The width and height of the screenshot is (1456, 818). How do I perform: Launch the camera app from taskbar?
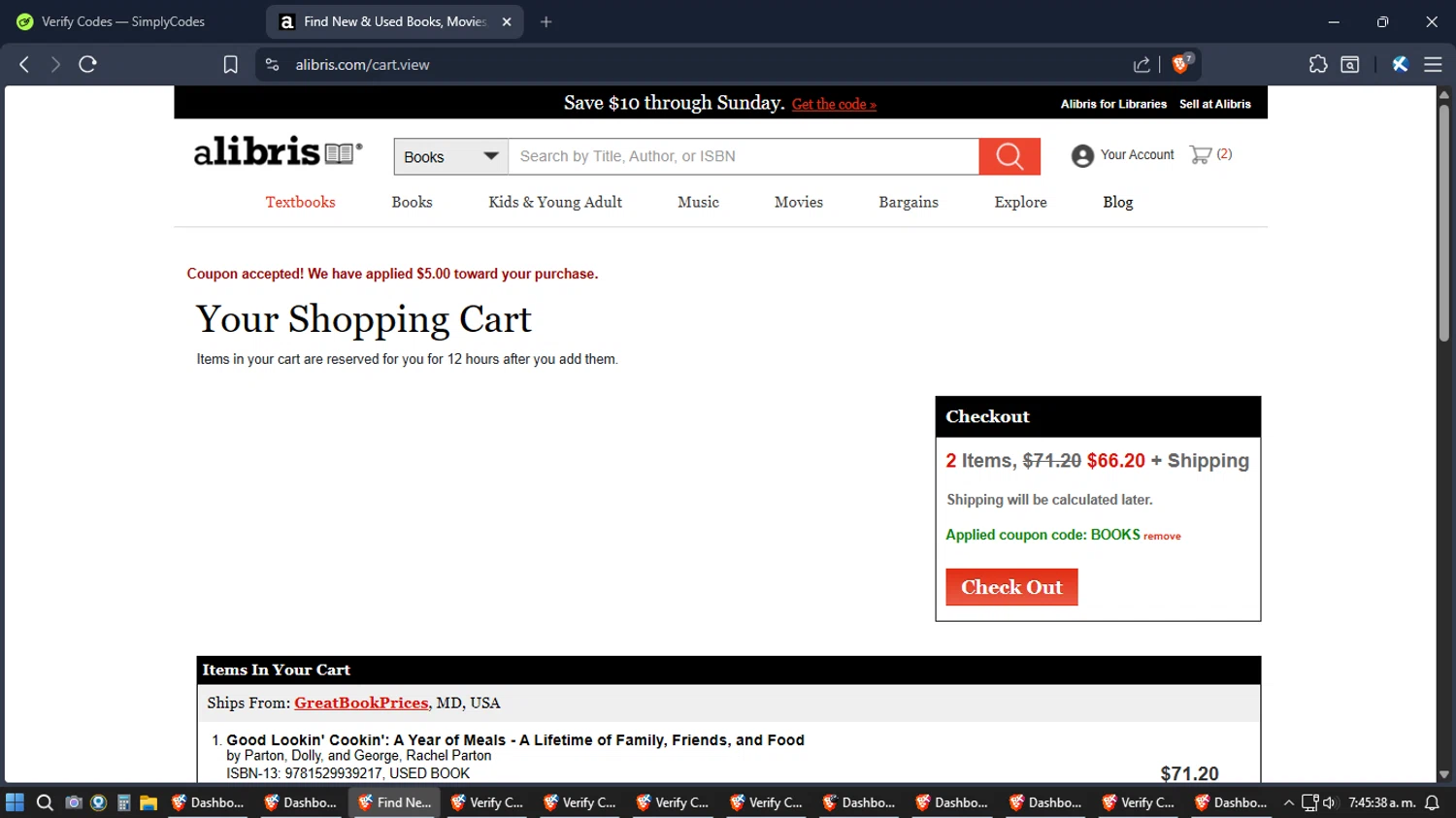(x=73, y=802)
